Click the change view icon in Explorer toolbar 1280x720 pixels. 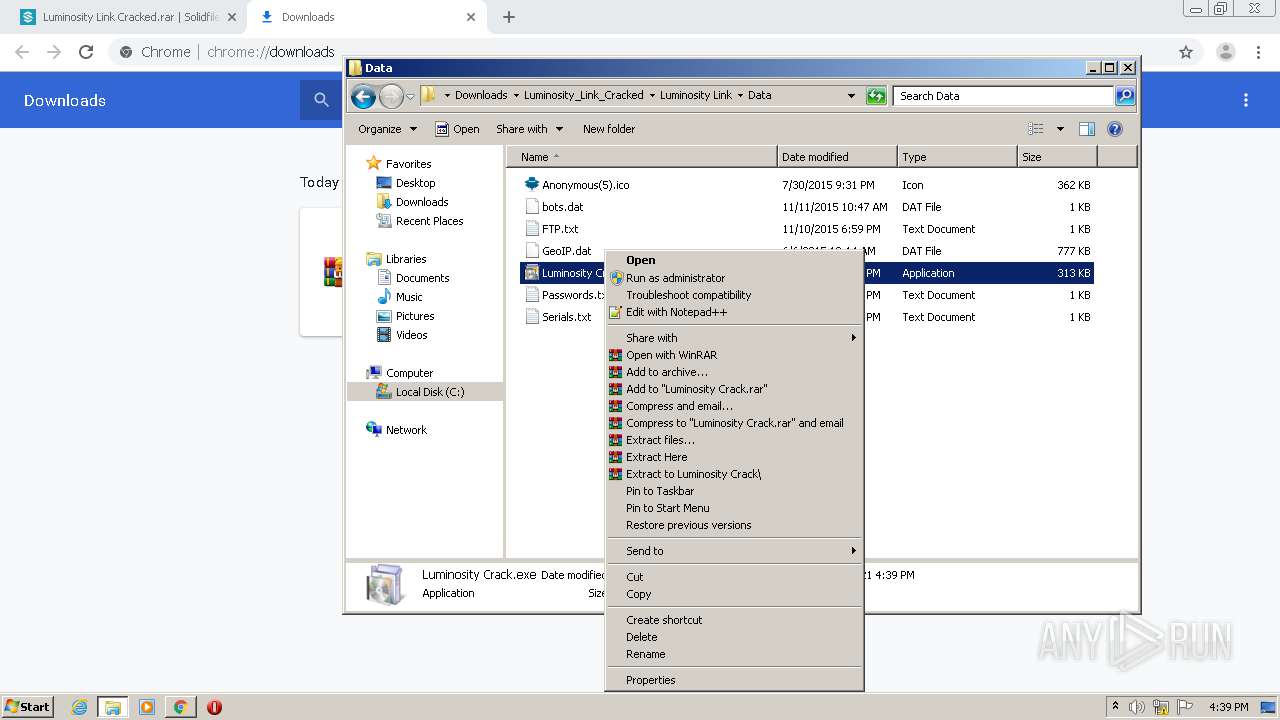tap(1036, 129)
